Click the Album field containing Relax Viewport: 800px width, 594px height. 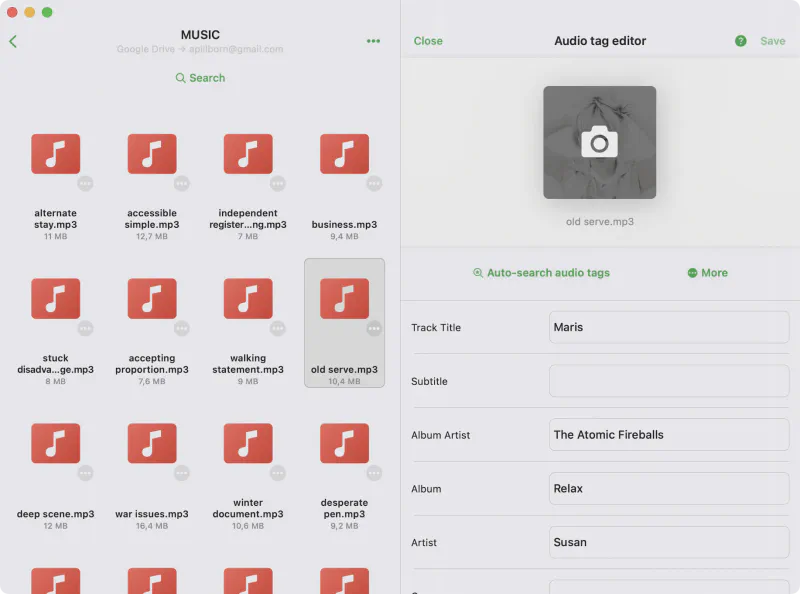pyautogui.click(x=668, y=489)
